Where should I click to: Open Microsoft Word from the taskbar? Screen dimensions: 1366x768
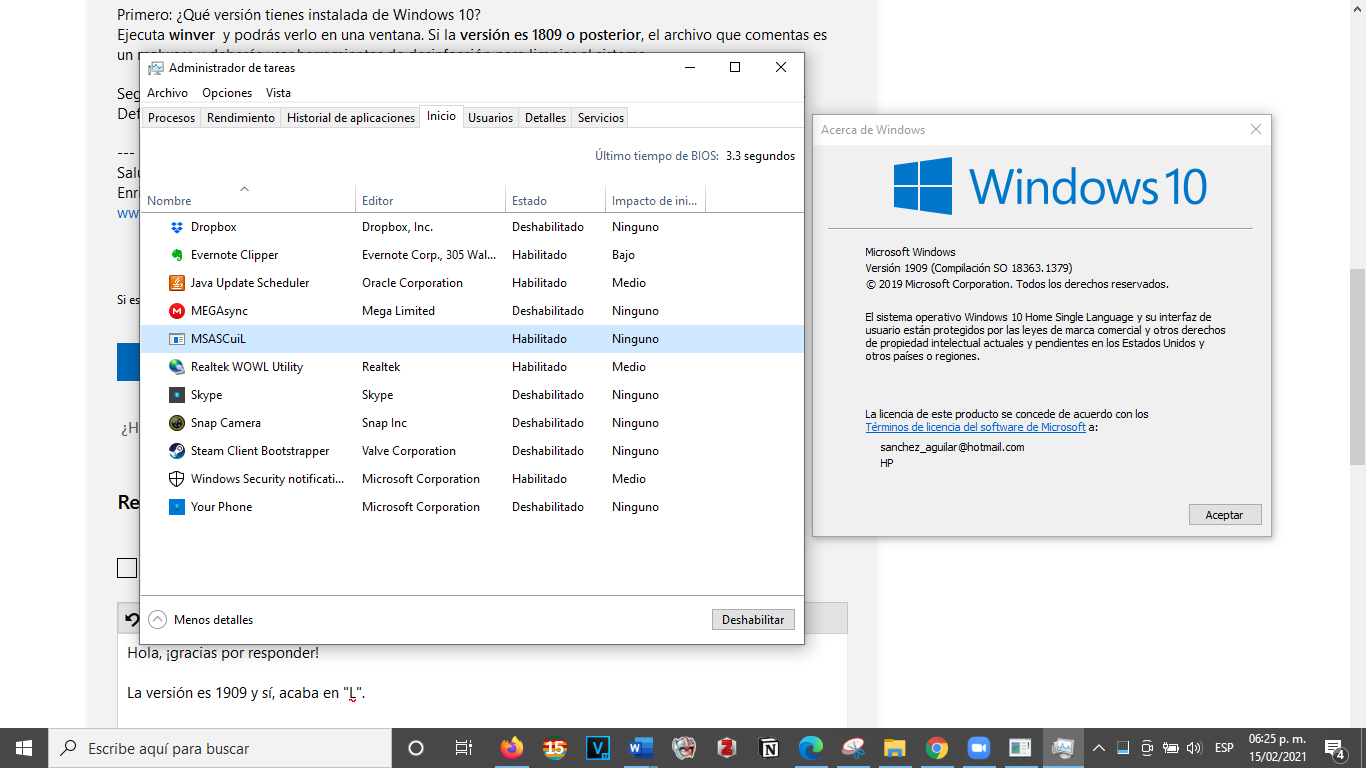point(641,748)
